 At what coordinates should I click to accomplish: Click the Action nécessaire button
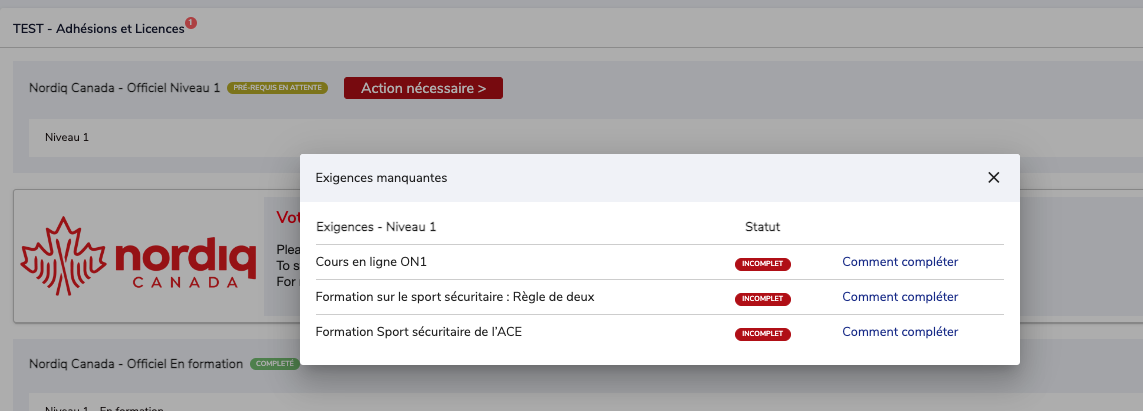pyautogui.click(x=424, y=88)
